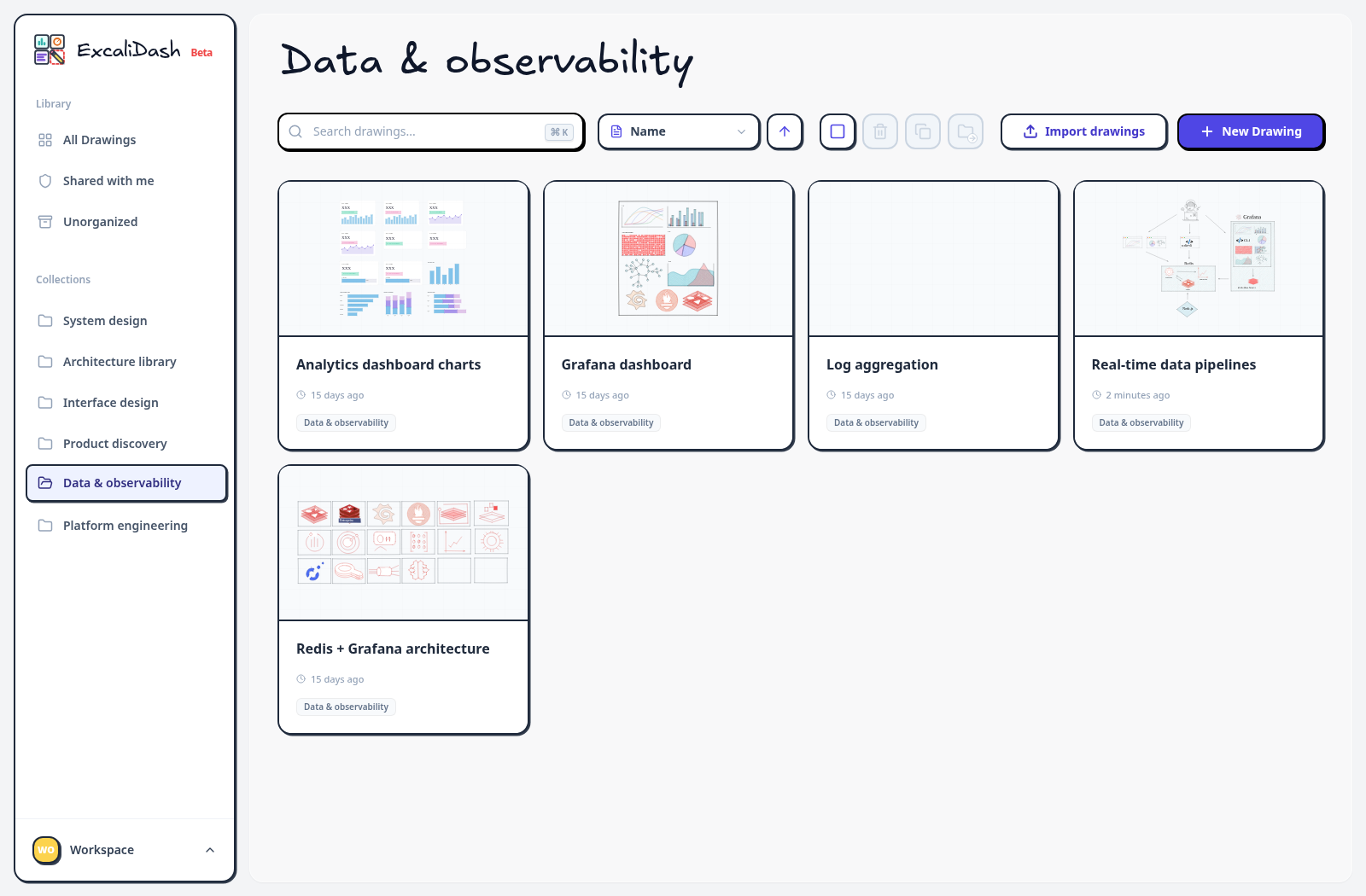This screenshot has height=896, width=1366.
Task: Open the Unorganized section
Action: click(126, 222)
